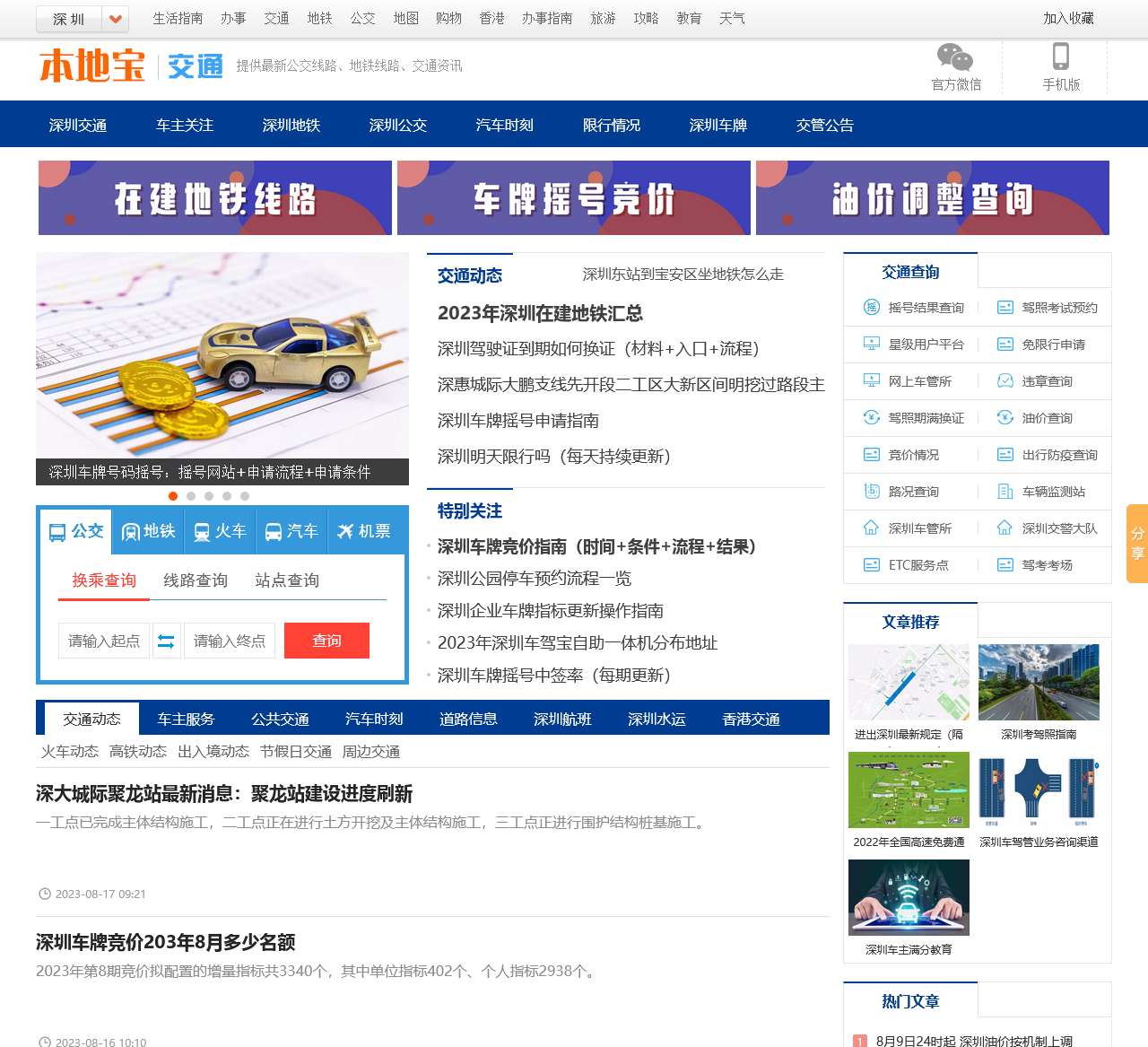The height and width of the screenshot is (1047, 1148).
Task: Click the 深圳车管所 house icon
Action: coord(871,528)
